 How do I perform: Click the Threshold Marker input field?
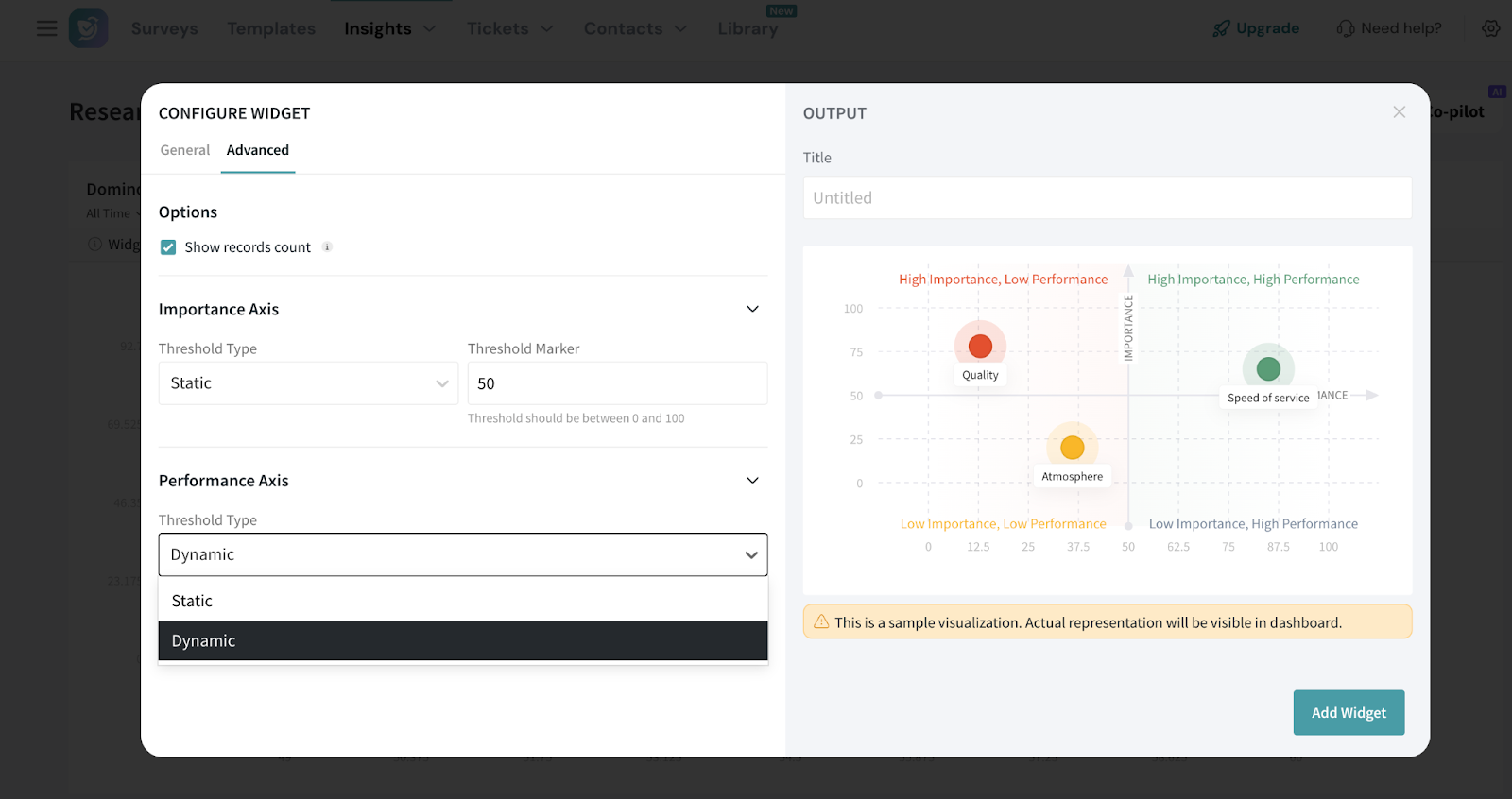coord(617,383)
